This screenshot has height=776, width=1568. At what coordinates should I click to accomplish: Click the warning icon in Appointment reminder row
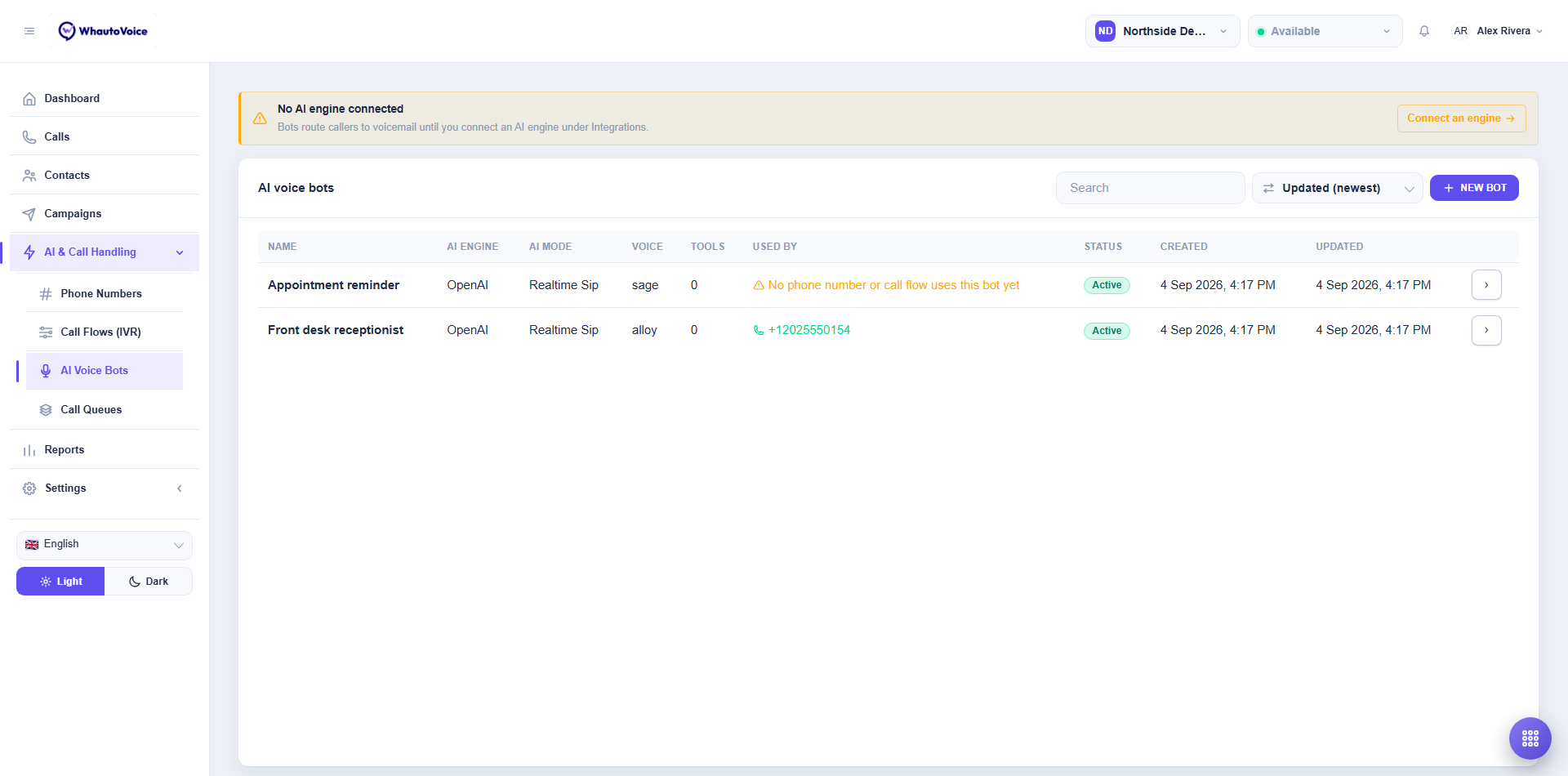[x=759, y=285]
